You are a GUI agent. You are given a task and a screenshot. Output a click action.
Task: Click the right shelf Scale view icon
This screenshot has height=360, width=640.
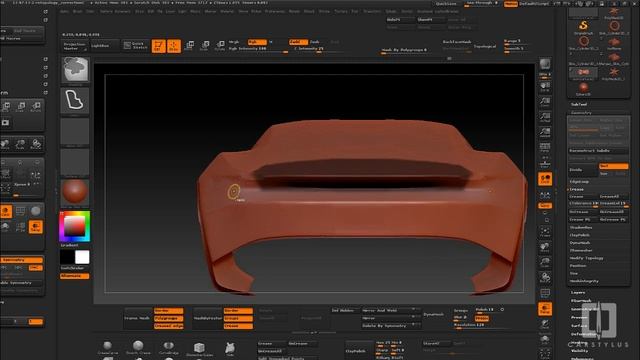coord(545,262)
